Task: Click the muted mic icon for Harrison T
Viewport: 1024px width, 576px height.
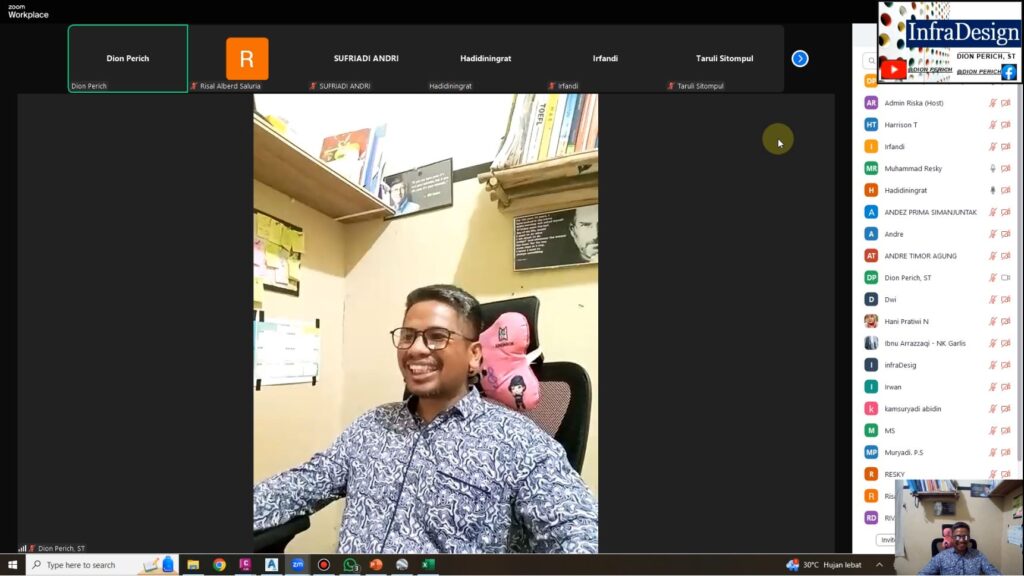Action: [x=993, y=125]
